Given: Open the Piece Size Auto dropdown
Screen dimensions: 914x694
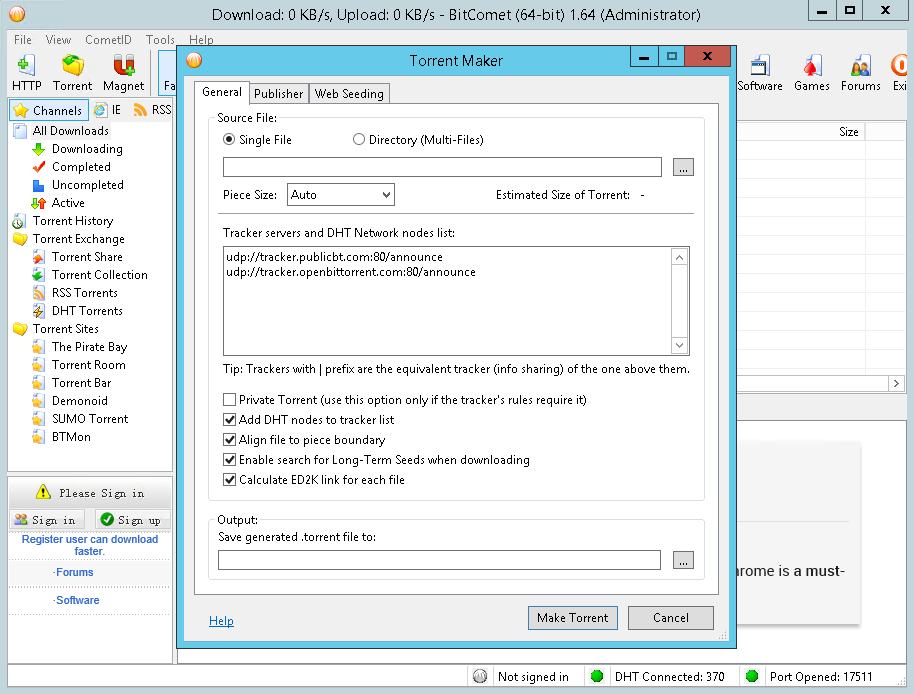Looking at the screenshot, I should click(x=340, y=195).
